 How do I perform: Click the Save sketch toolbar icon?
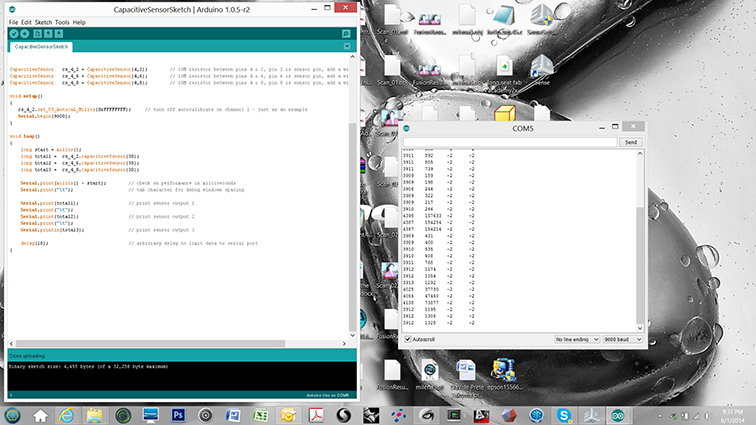coord(59,33)
